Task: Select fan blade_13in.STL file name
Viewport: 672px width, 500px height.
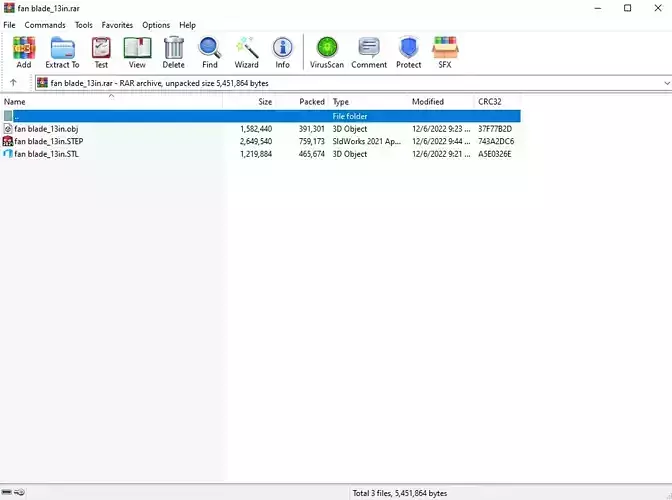Action: pos(46,154)
